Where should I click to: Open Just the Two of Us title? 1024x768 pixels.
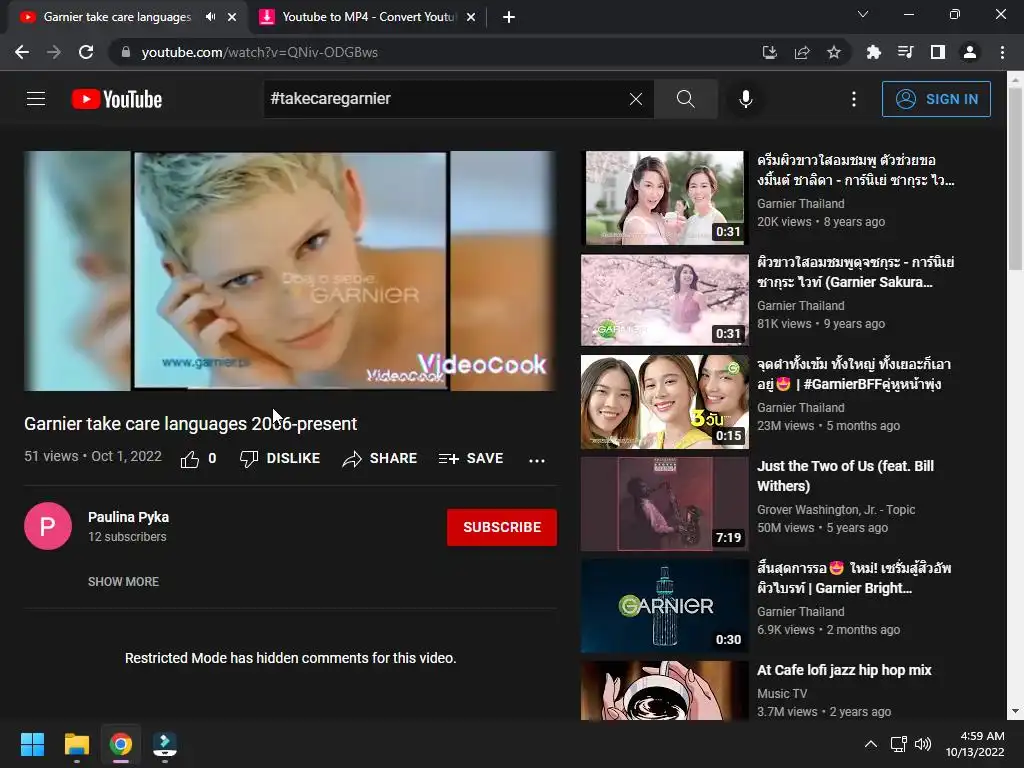pyautogui.click(x=845, y=476)
